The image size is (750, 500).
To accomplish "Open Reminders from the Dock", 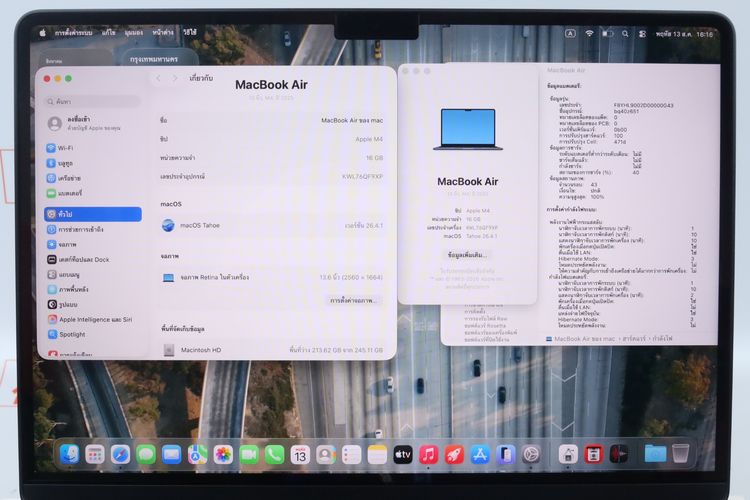I will click(352, 455).
